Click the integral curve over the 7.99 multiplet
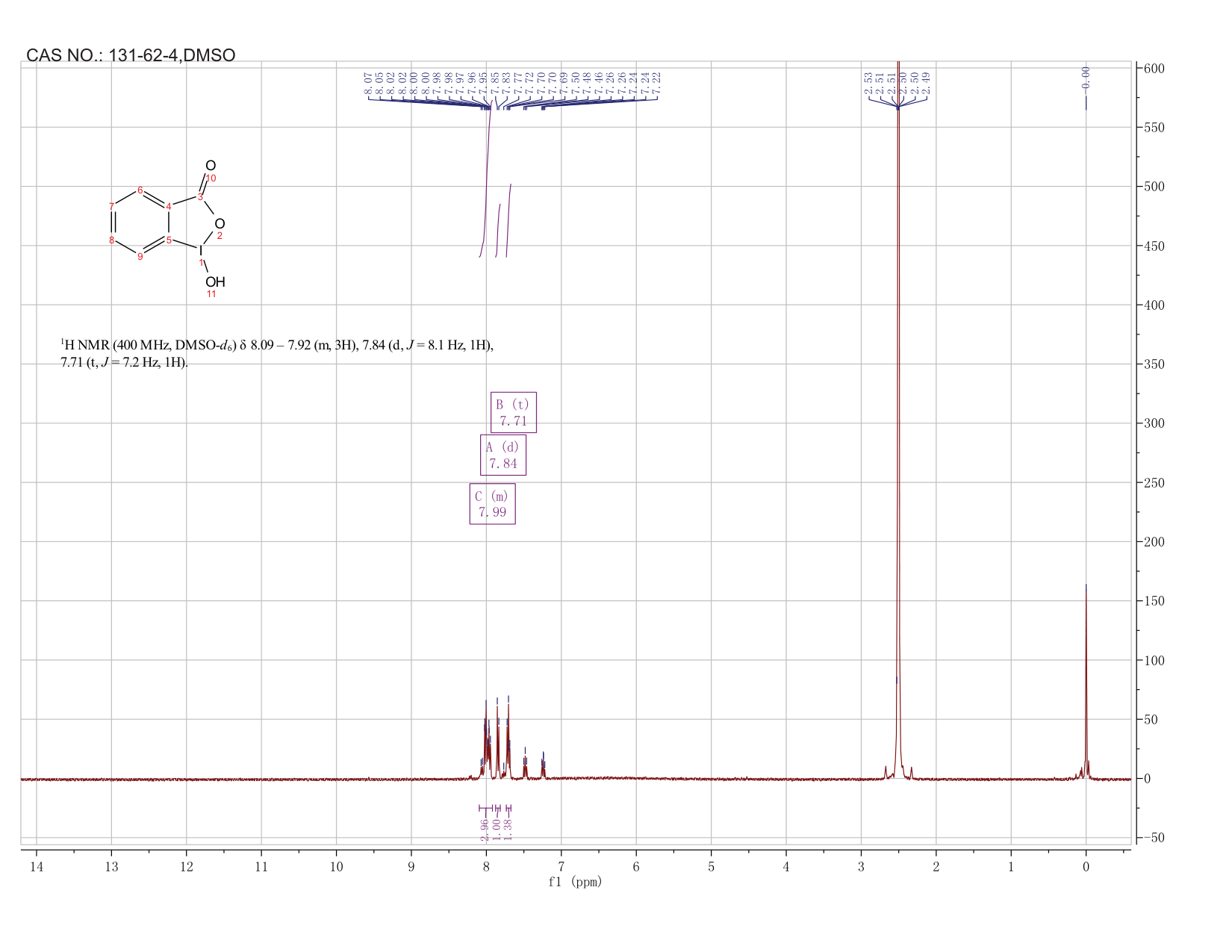The image size is (1232, 952). click(x=486, y=179)
